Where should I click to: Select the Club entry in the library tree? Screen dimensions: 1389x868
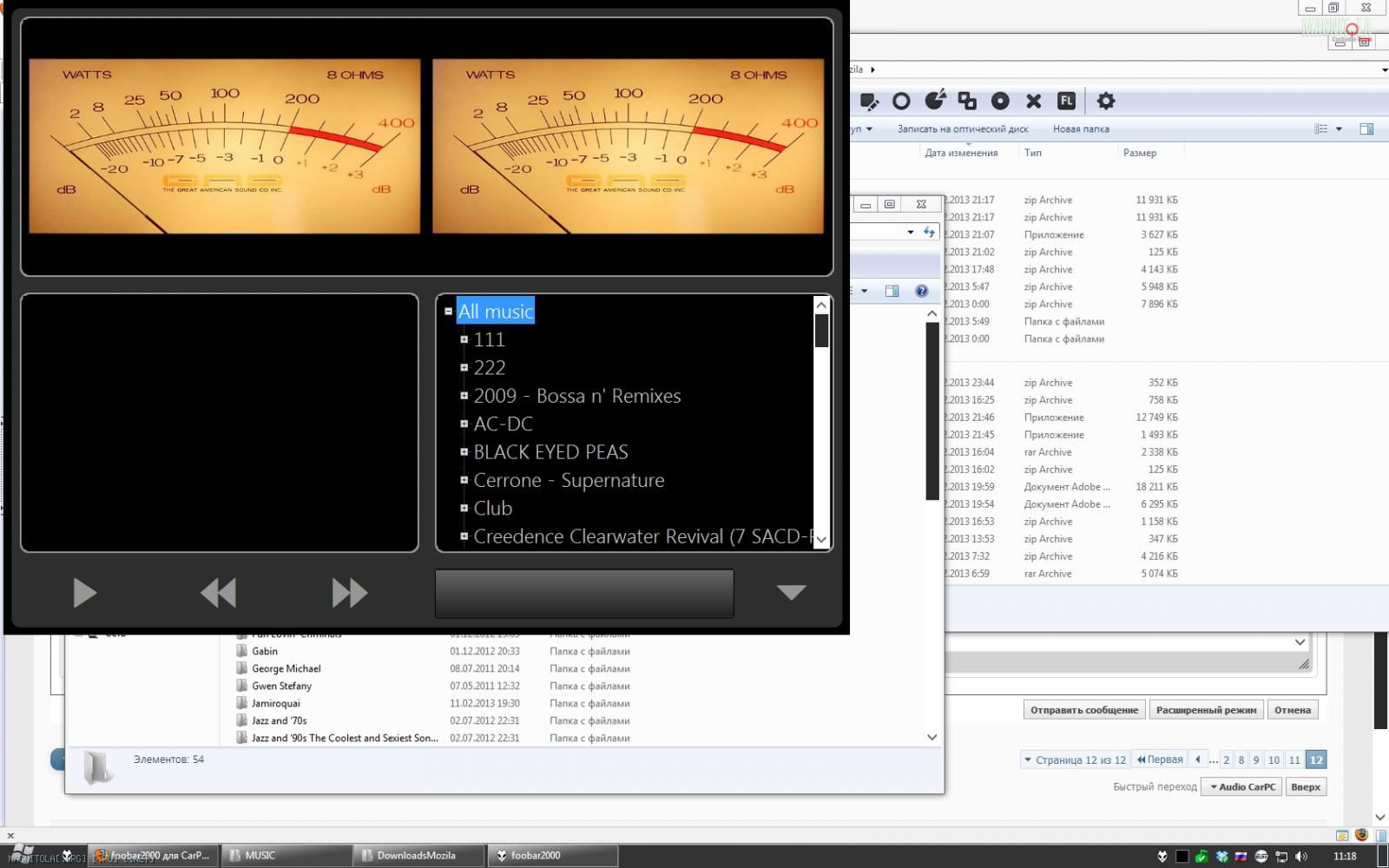tap(493, 508)
